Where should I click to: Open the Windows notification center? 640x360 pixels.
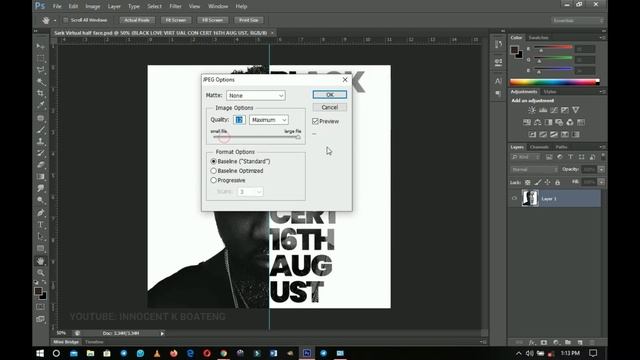(x=593, y=353)
